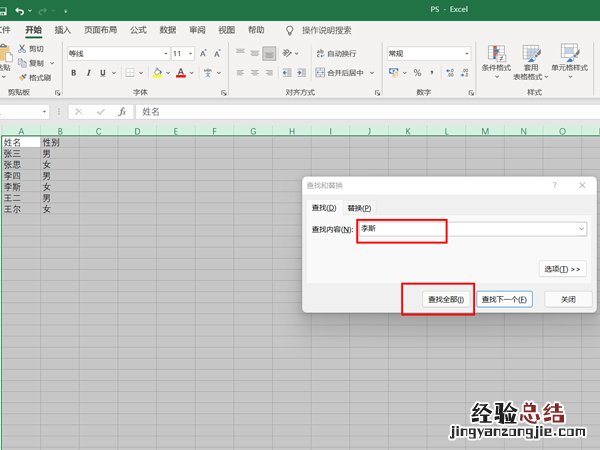Apply italic formatting to the cell
The image size is (600, 450).
tap(88, 73)
